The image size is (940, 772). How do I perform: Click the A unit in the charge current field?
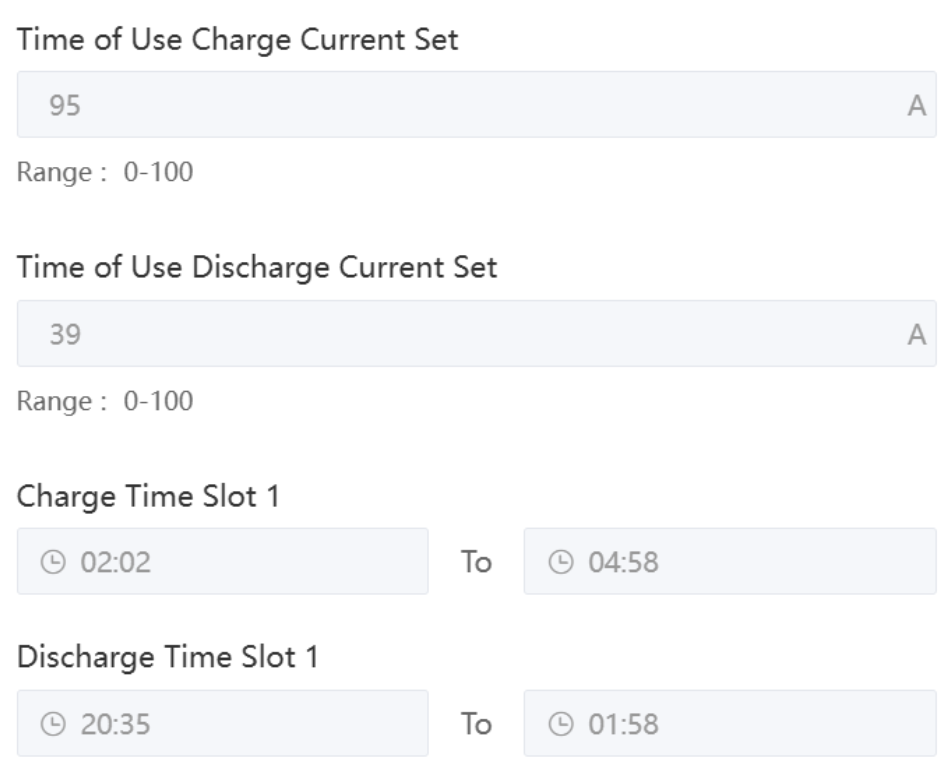click(914, 106)
